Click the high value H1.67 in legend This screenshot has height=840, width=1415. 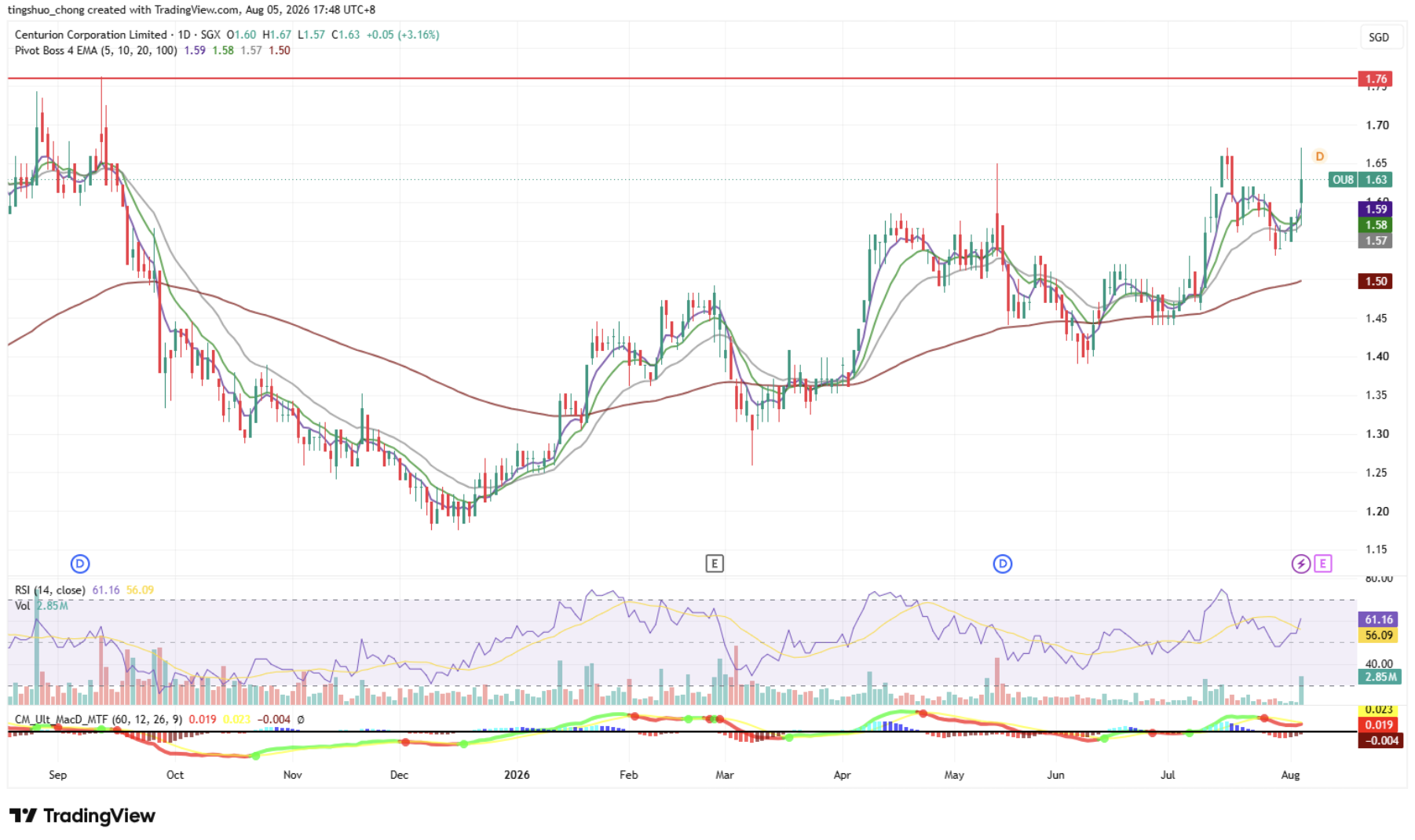pyautogui.click(x=276, y=35)
